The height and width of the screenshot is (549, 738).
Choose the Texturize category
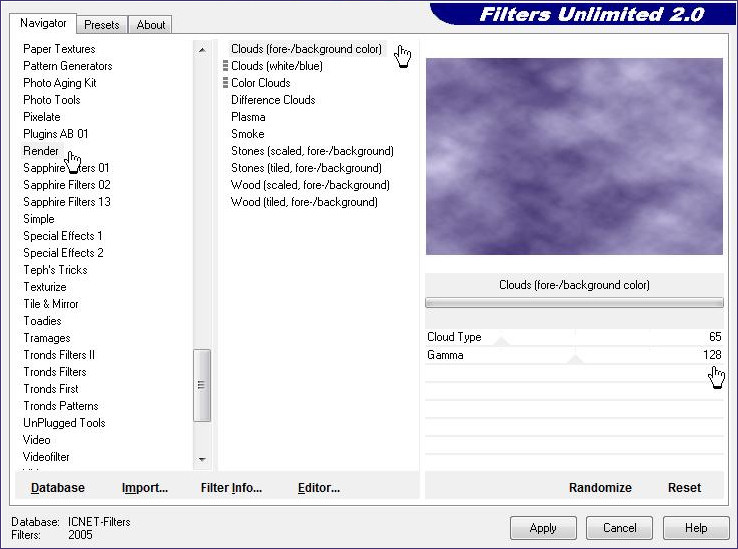(45, 287)
